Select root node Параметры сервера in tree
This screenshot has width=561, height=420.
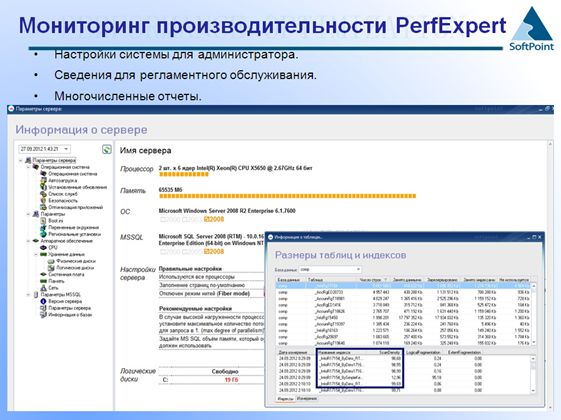point(54,160)
